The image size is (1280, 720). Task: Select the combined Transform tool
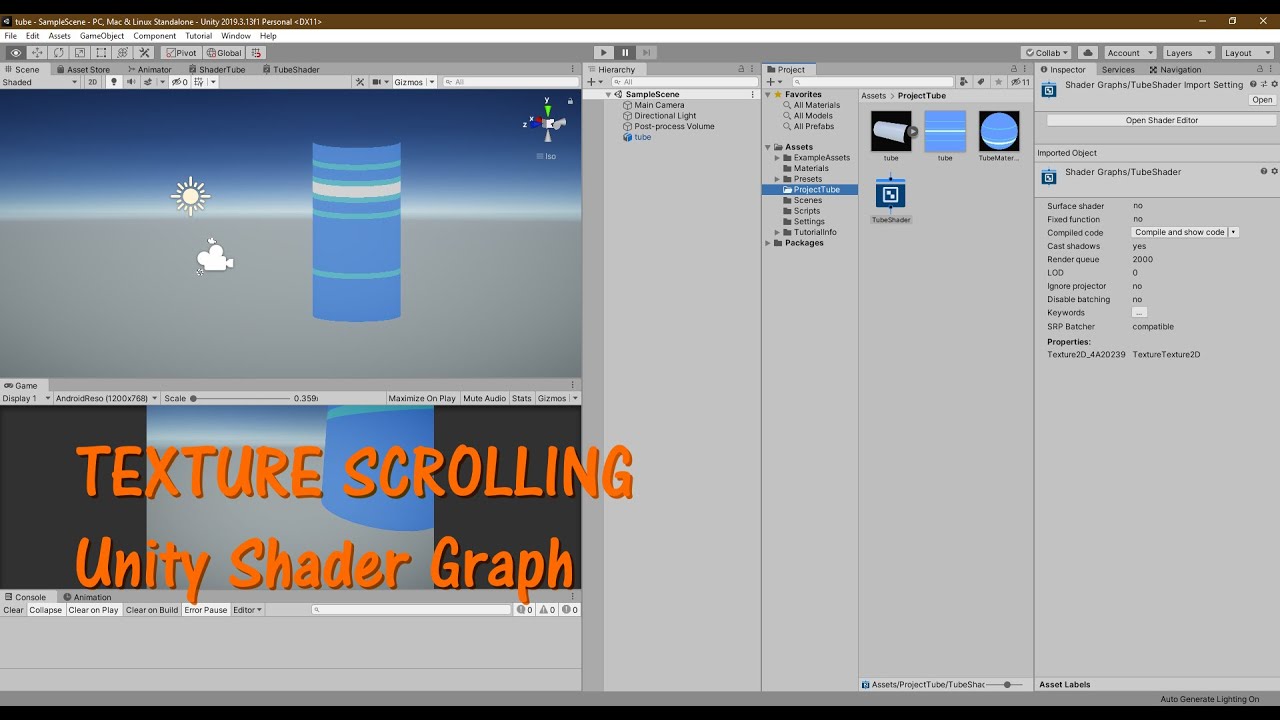[123, 53]
